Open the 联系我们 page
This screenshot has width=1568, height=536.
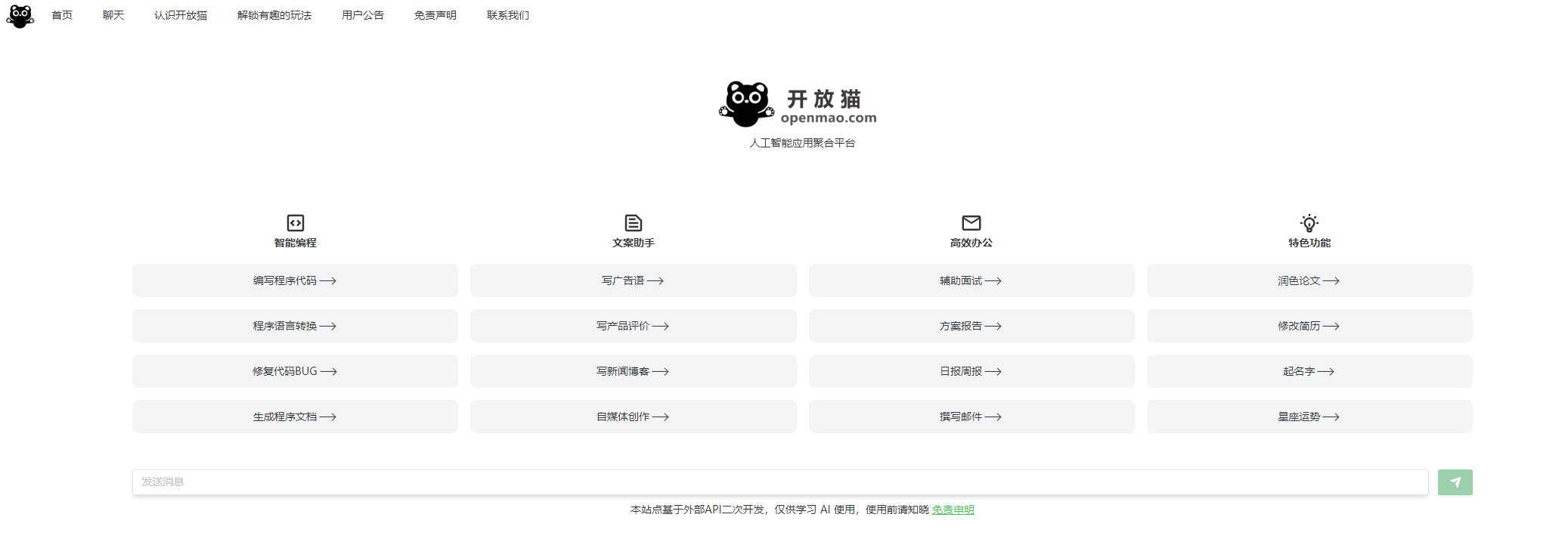[507, 15]
